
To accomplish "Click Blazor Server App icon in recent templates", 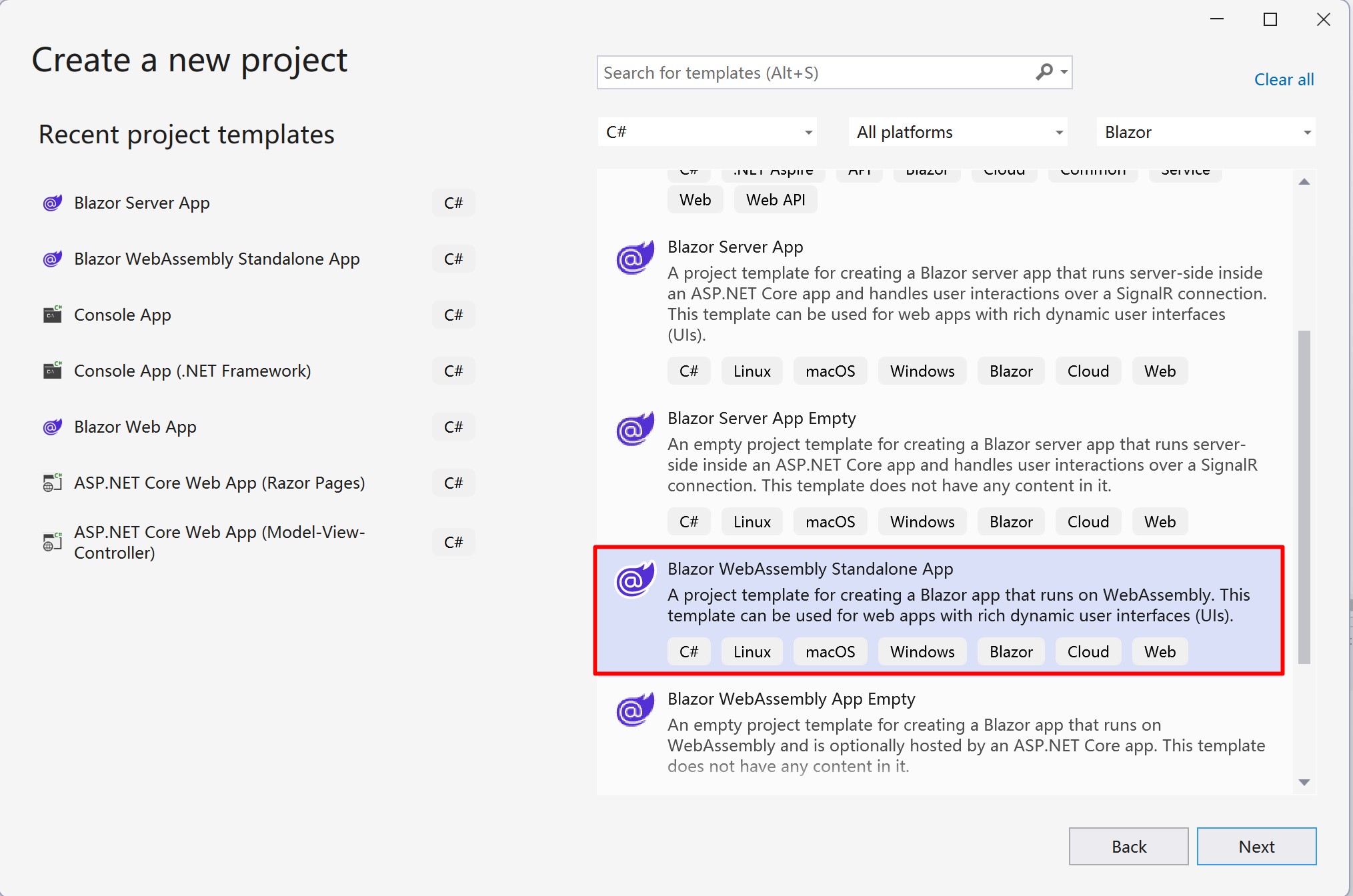I will 53,203.
